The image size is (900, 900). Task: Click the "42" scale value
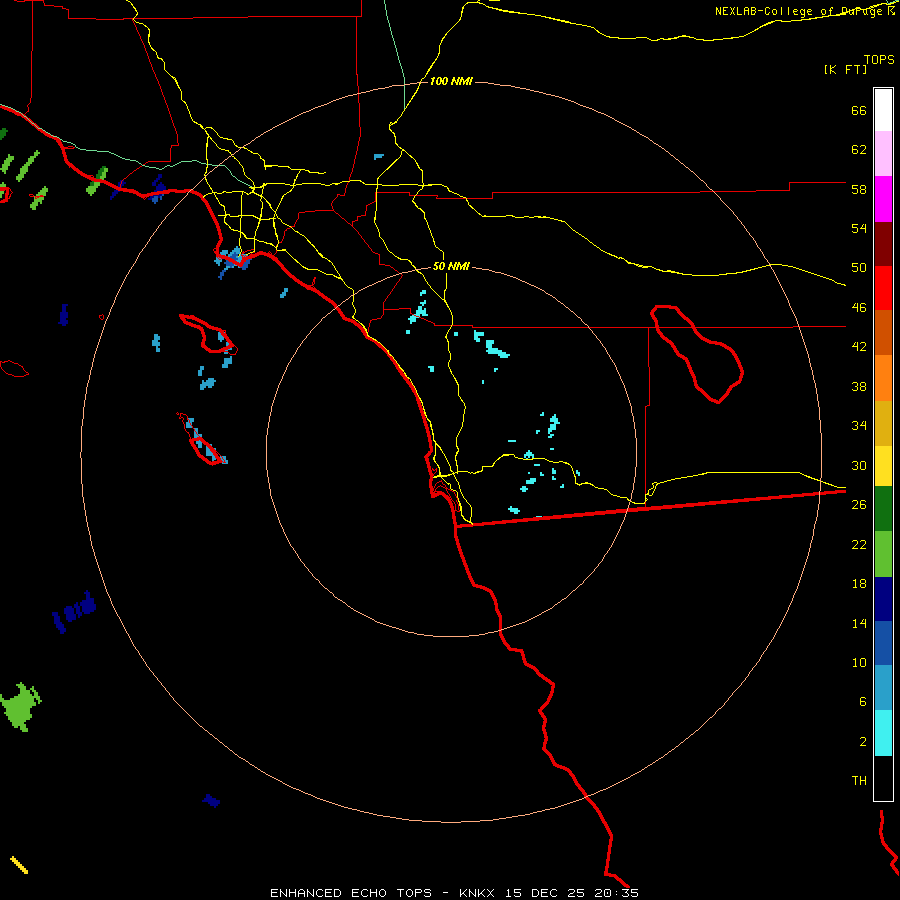(859, 347)
